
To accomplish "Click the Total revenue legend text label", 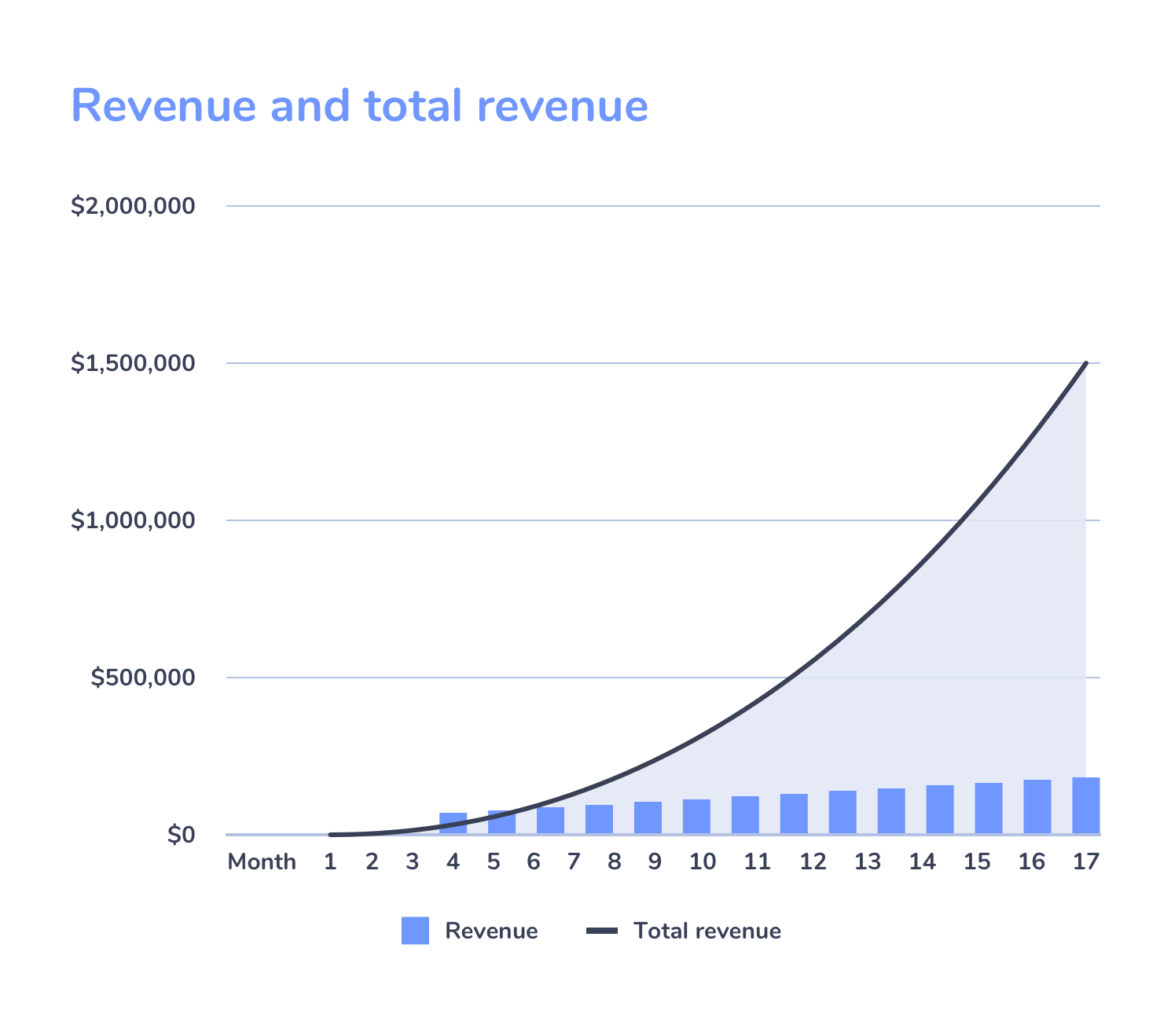I will (x=706, y=930).
